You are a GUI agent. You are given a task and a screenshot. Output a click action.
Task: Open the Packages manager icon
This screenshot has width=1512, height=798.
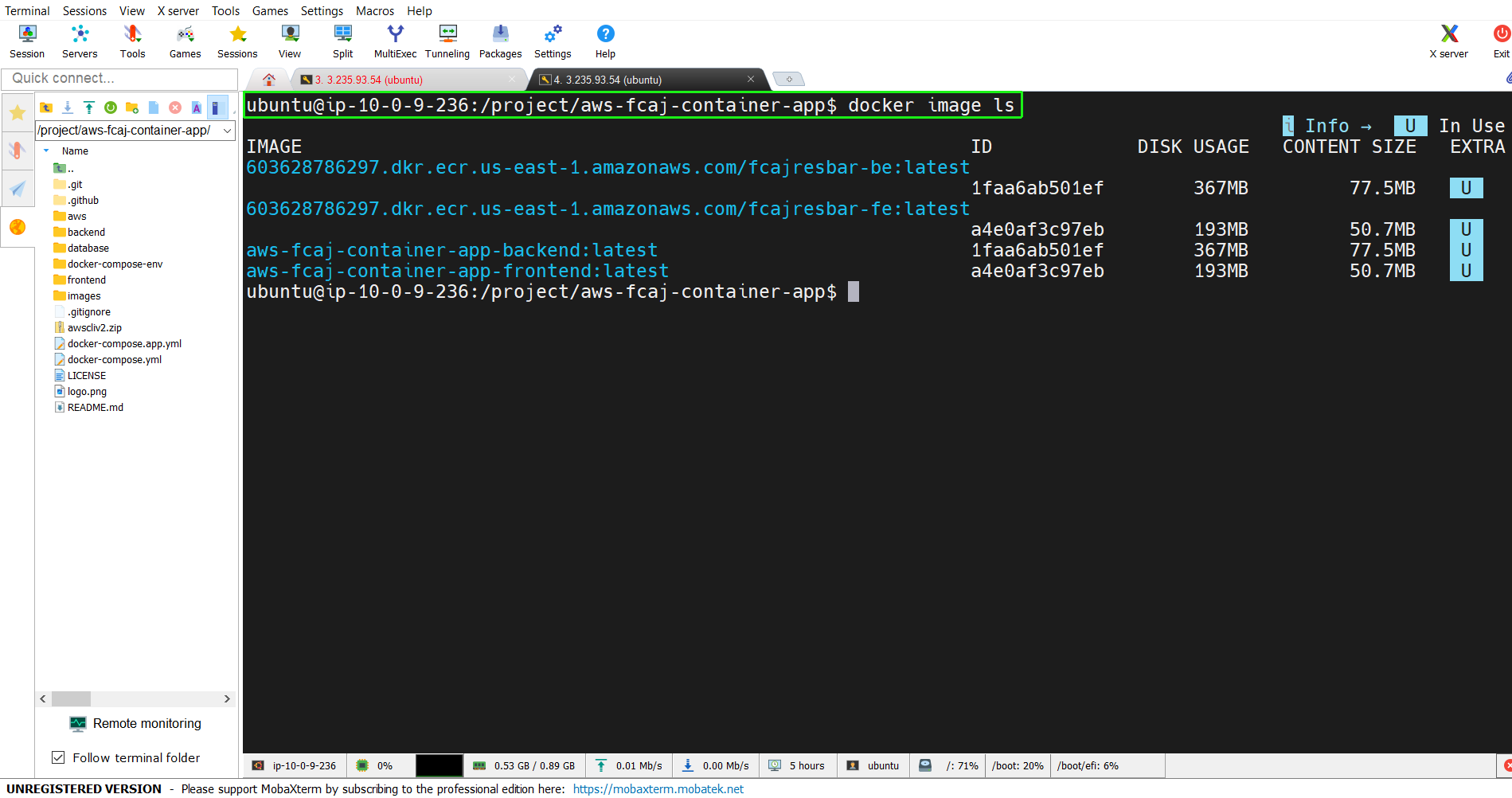click(x=500, y=41)
